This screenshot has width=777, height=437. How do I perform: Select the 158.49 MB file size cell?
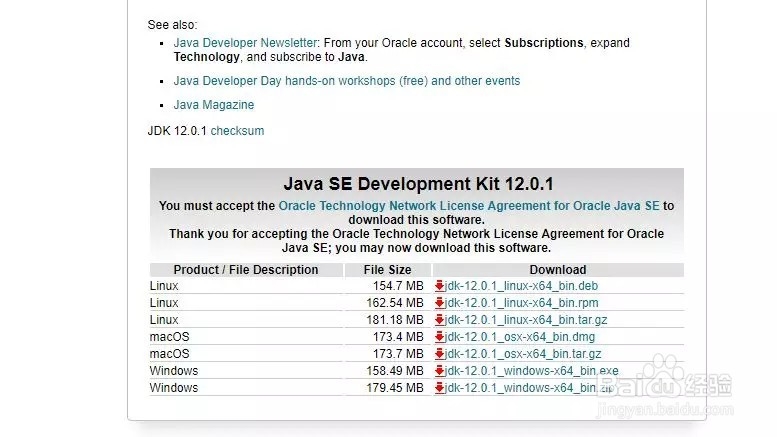(x=395, y=371)
